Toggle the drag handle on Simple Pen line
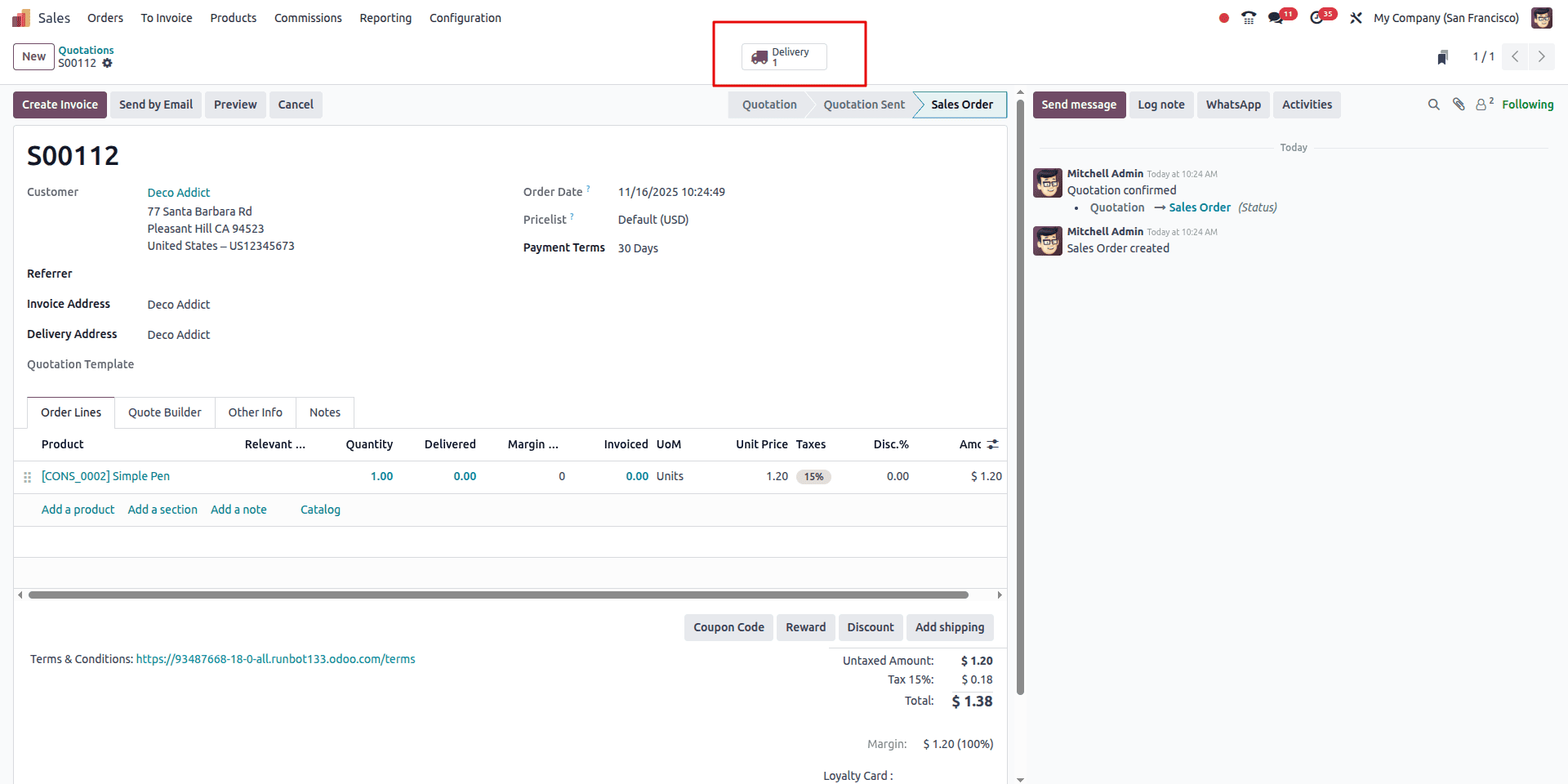Image resolution: width=1568 pixels, height=784 pixels. pos(27,476)
